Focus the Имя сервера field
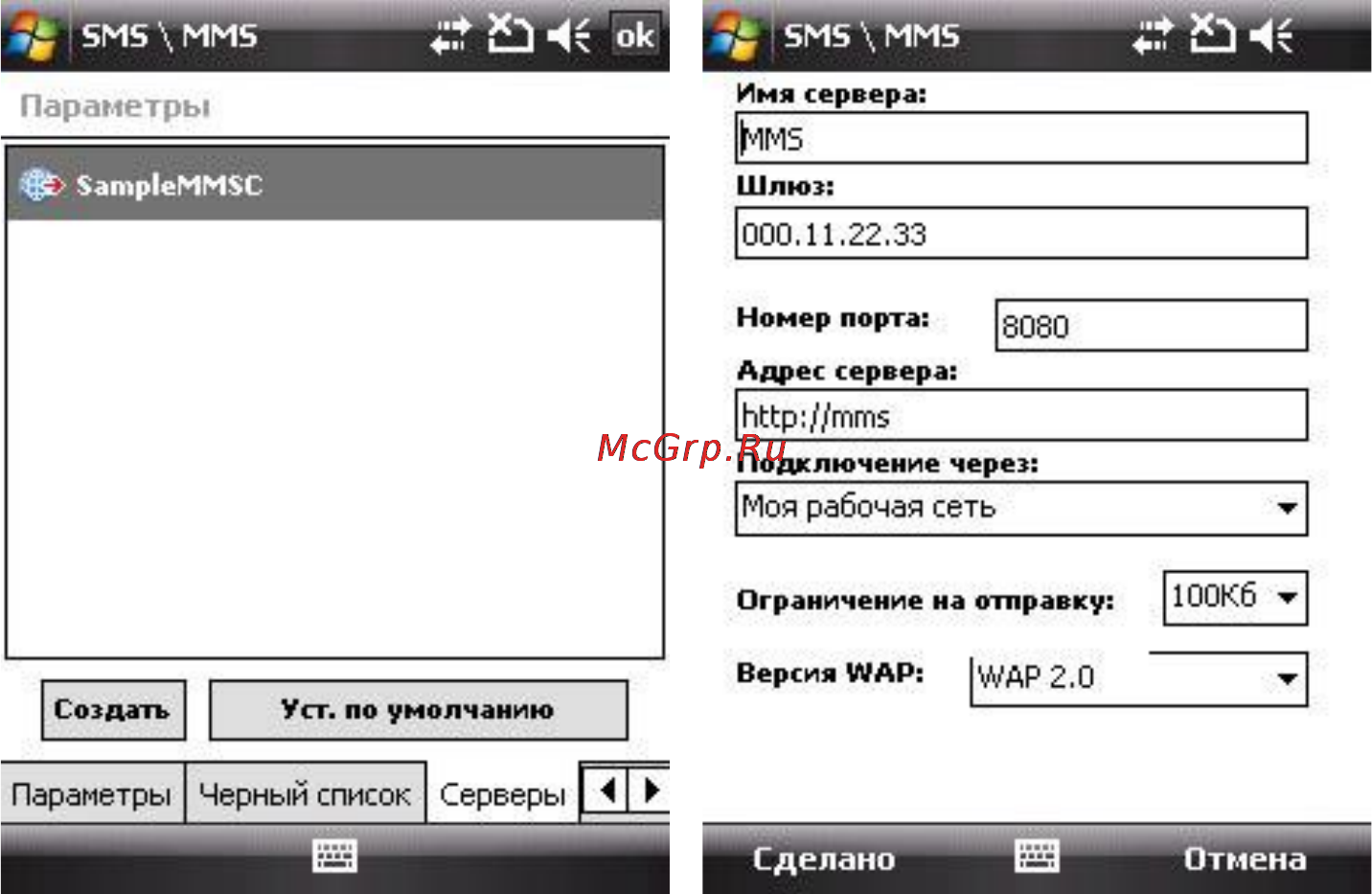The image size is (1372, 894). (1021, 139)
